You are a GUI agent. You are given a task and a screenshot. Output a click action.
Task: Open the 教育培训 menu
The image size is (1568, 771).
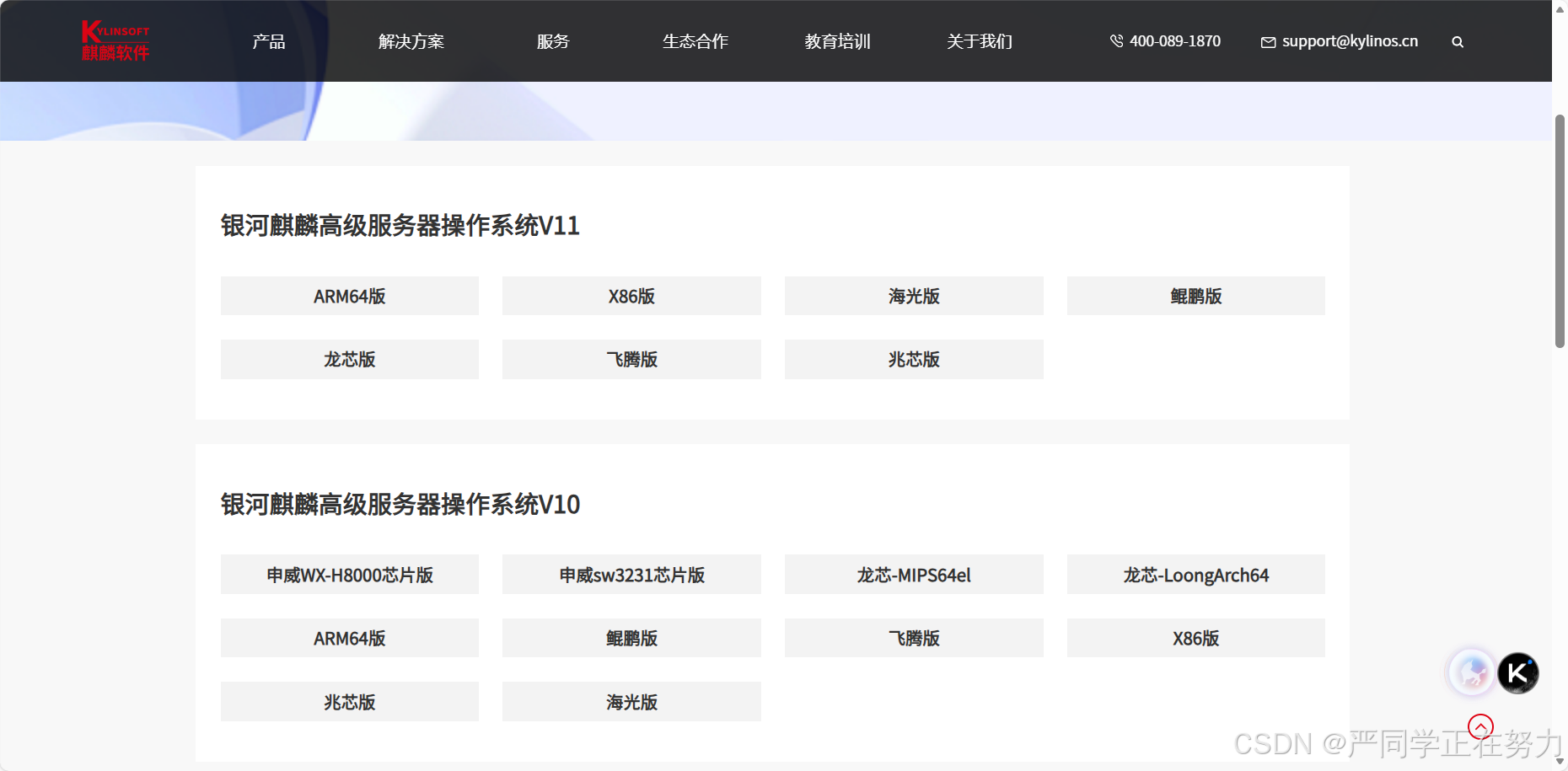[x=837, y=41]
